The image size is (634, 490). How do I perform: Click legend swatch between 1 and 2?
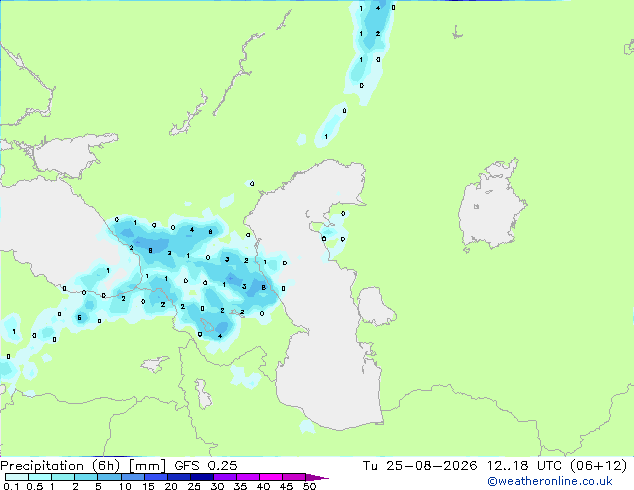[x=63, y=477]
